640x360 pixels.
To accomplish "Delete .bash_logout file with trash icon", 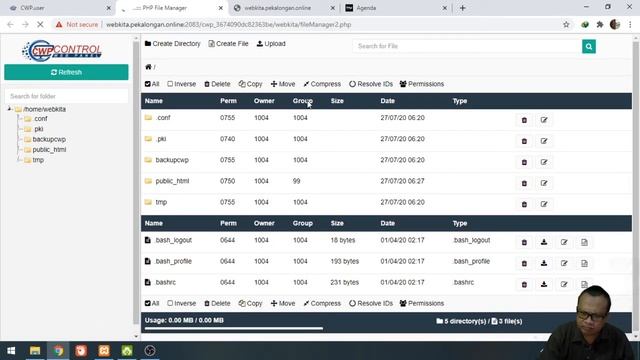I will point(524,242).
